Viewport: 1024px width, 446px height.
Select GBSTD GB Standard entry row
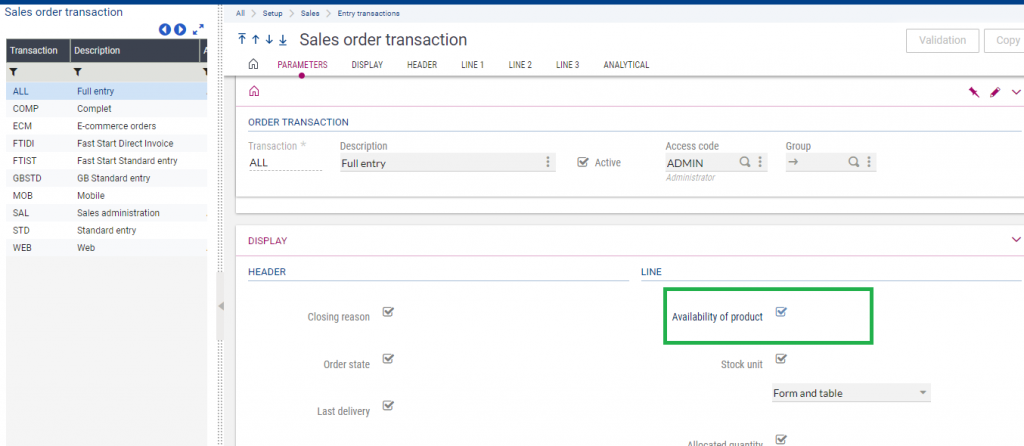106,178
